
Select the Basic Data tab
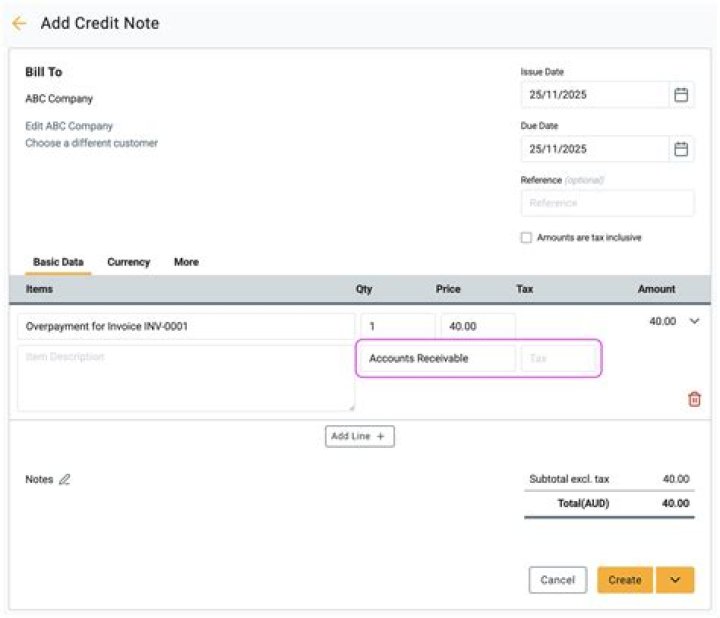point(58,262)
